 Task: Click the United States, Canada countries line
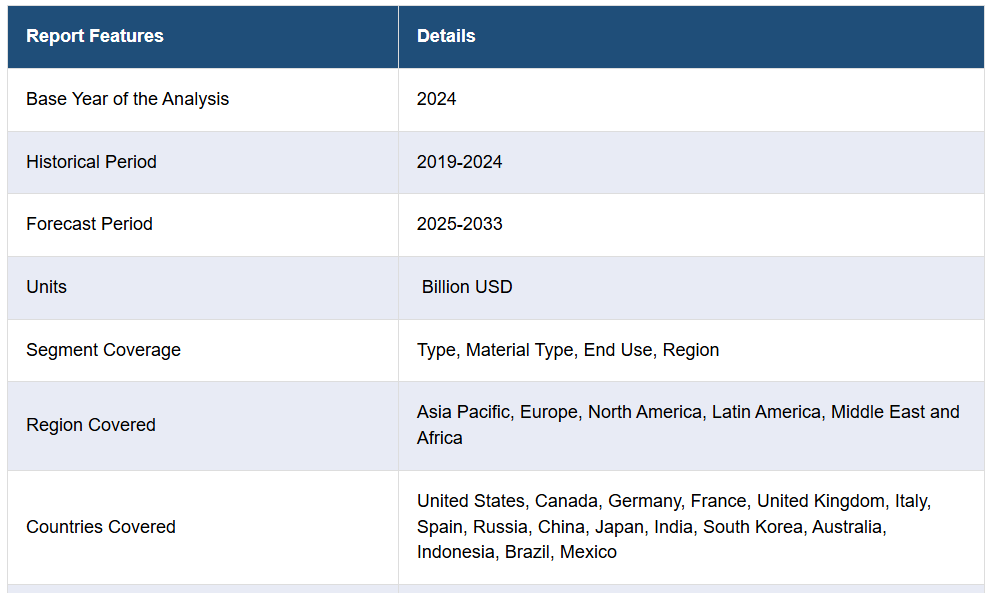point(674,501)
